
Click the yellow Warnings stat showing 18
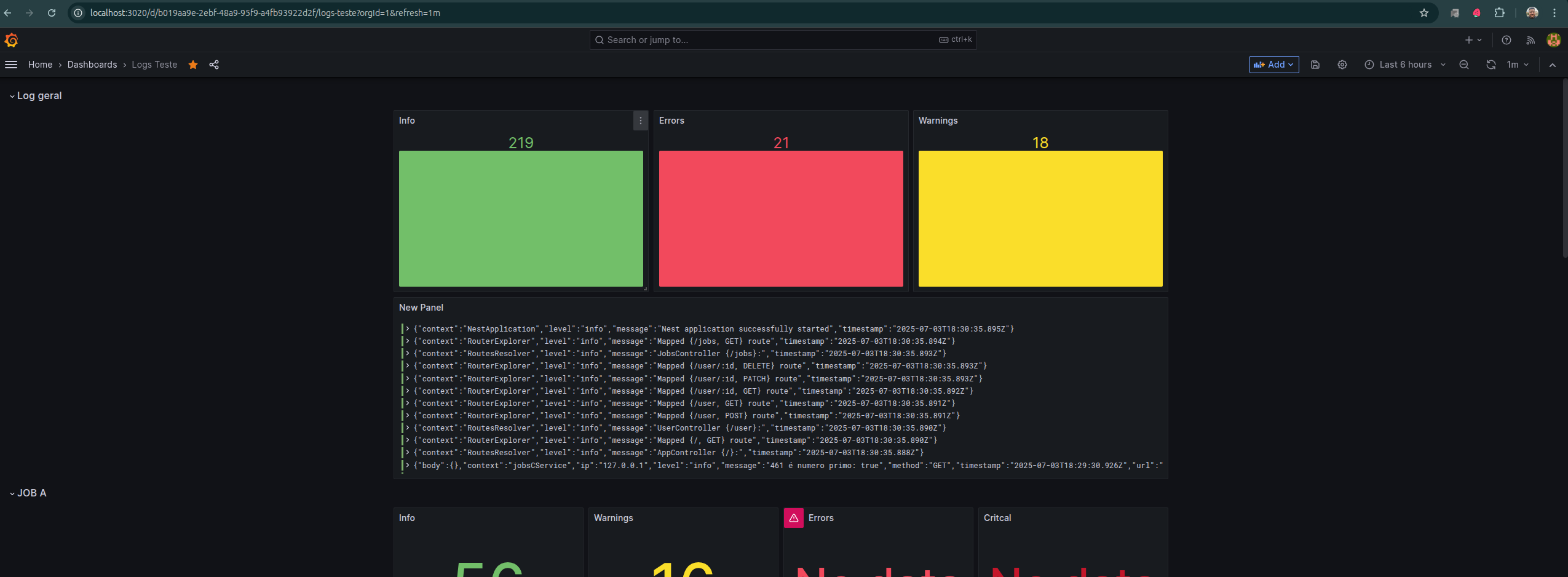coord(1040,218)
